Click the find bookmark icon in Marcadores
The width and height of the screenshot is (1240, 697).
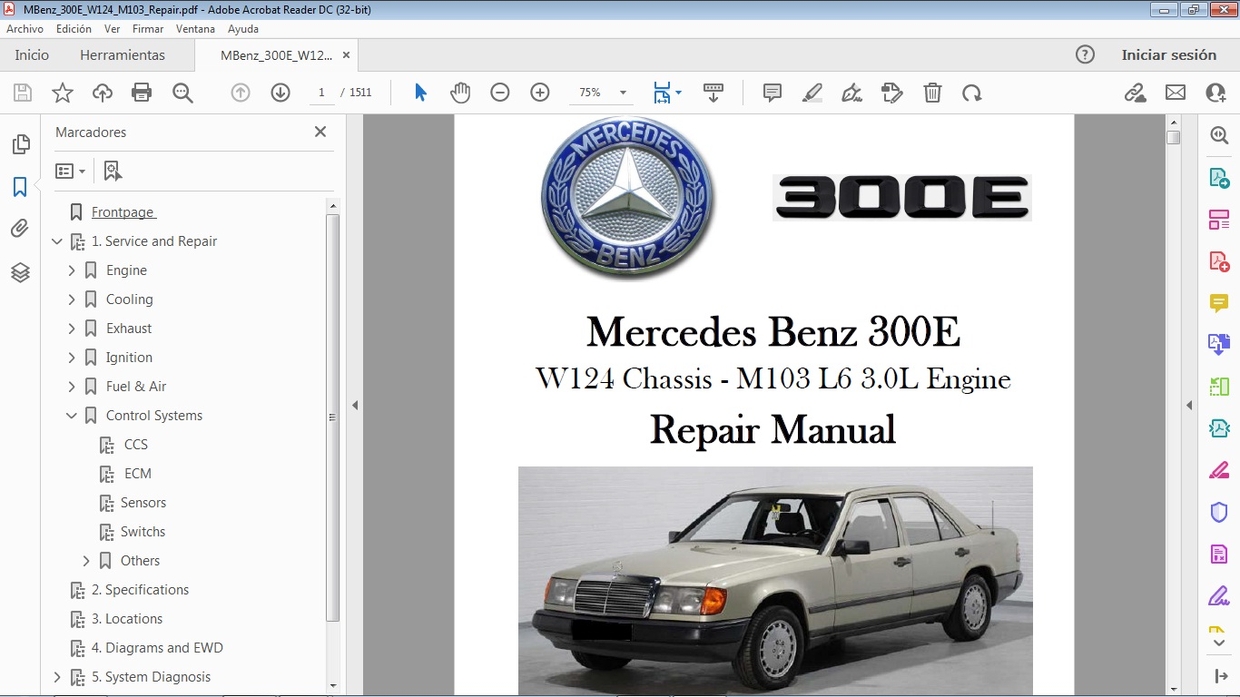tap(112, 171)
